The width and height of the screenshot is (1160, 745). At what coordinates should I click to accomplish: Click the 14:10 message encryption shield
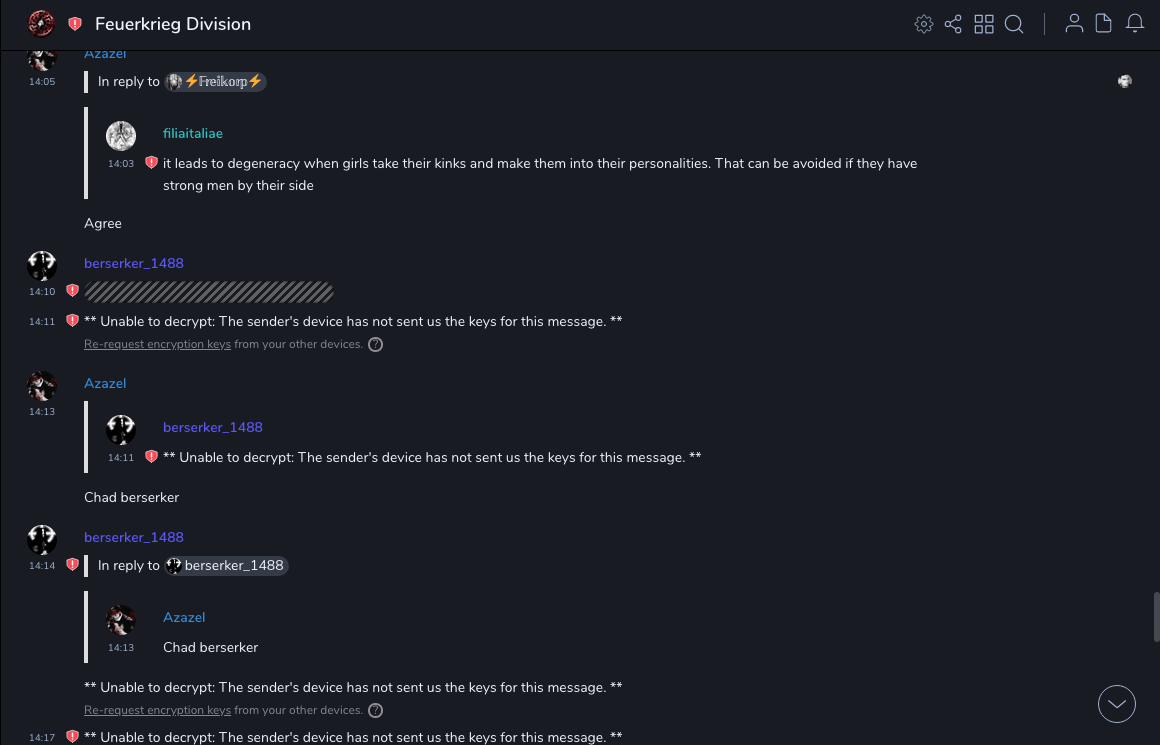click(x=72, y=291)
